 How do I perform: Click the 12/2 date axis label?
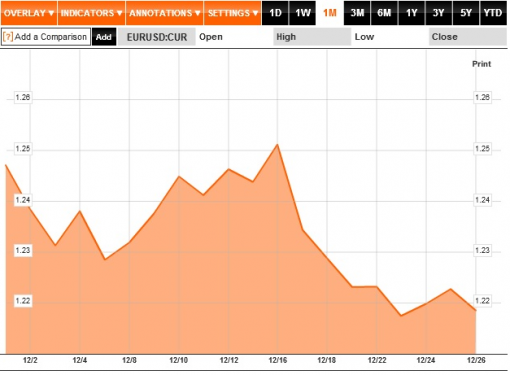(x=30, y=360)
